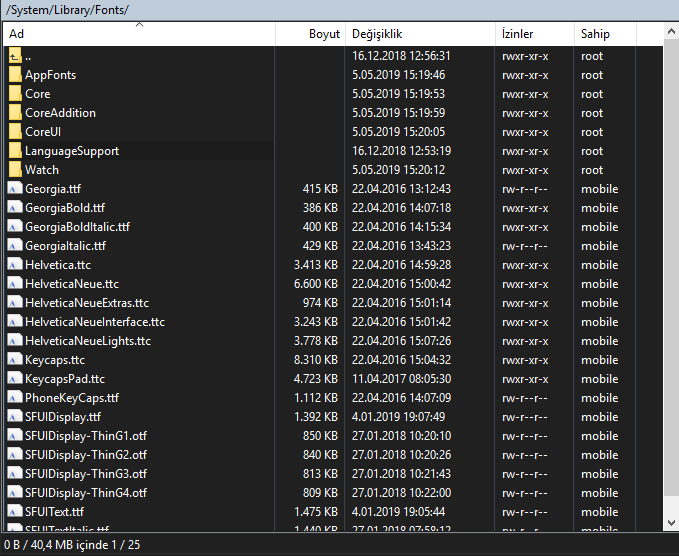This screenshot has height=556, width=679.
Task: Select the Keycaps.ttc file icon
Action: coord(14,360)
